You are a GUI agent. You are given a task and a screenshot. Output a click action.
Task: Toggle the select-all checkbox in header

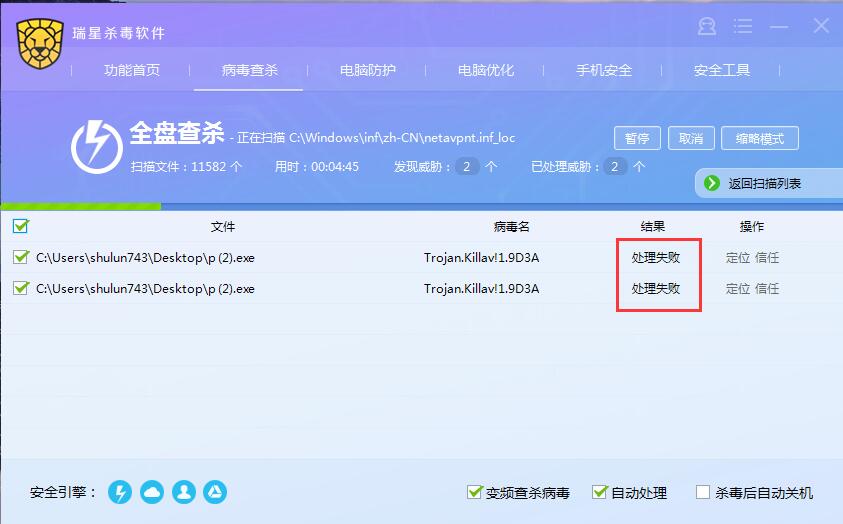pyautogui.click(x=20, y=226)
